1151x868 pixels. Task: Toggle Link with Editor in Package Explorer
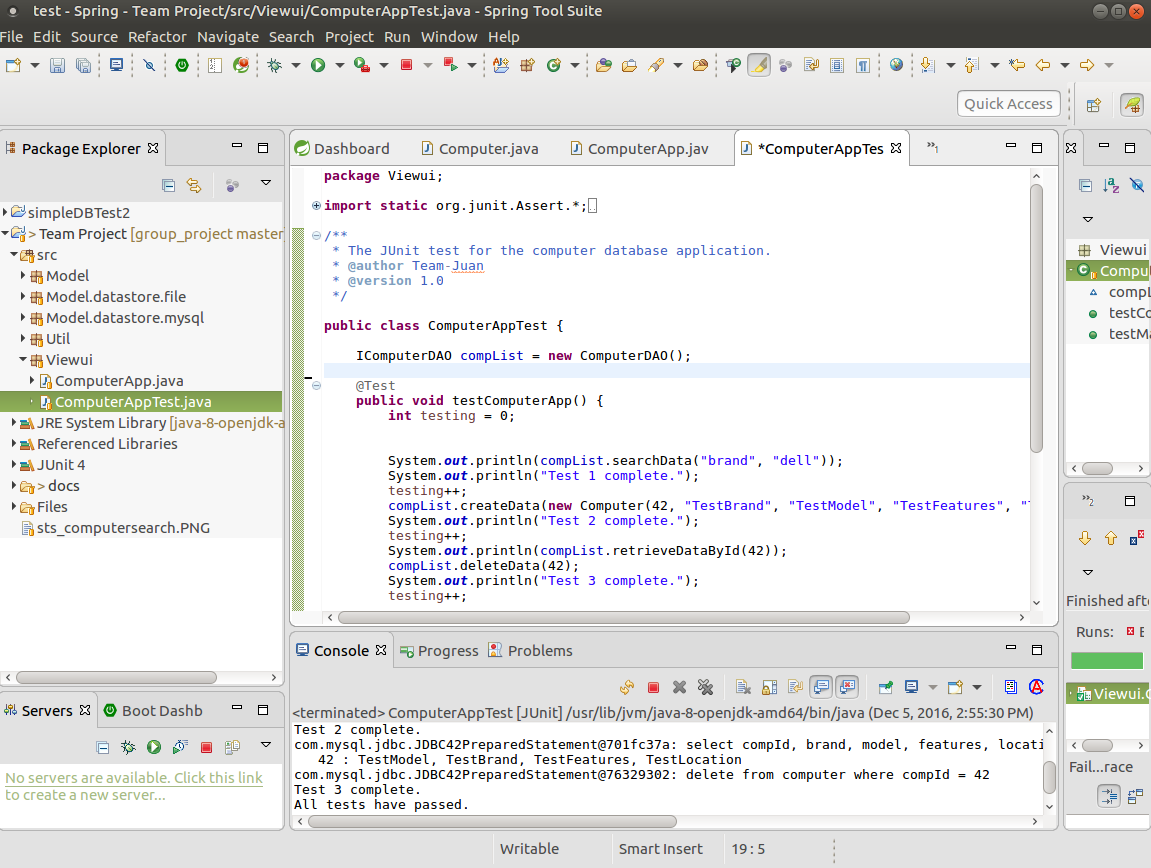point(194,185)
